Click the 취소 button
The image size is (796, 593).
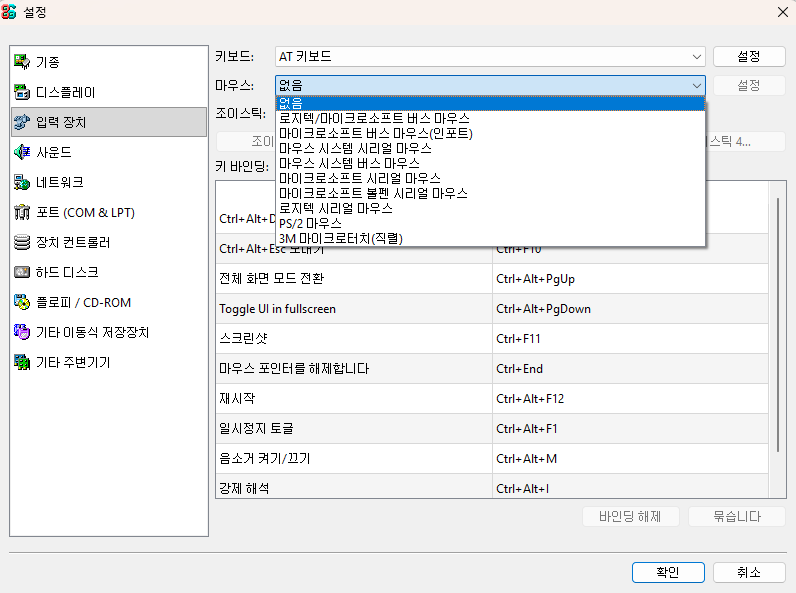click(748, 572)
